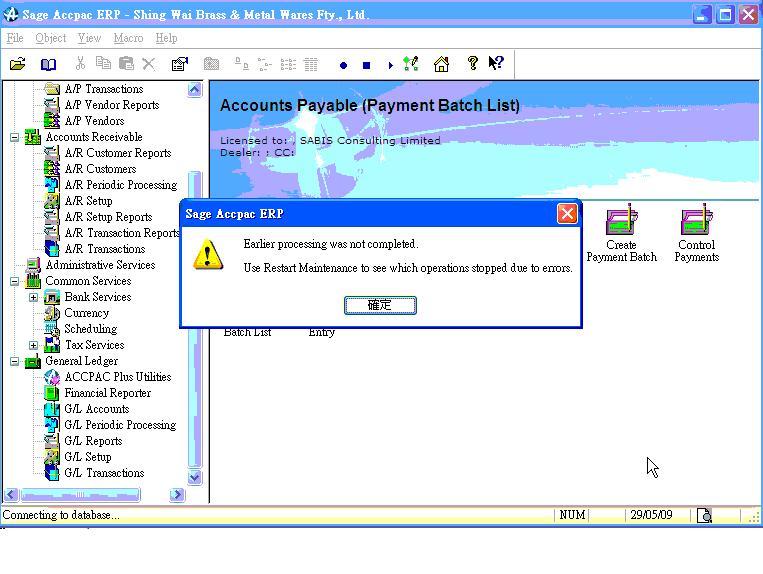Click the tree panel scroll down arrow

click(195, 477)
